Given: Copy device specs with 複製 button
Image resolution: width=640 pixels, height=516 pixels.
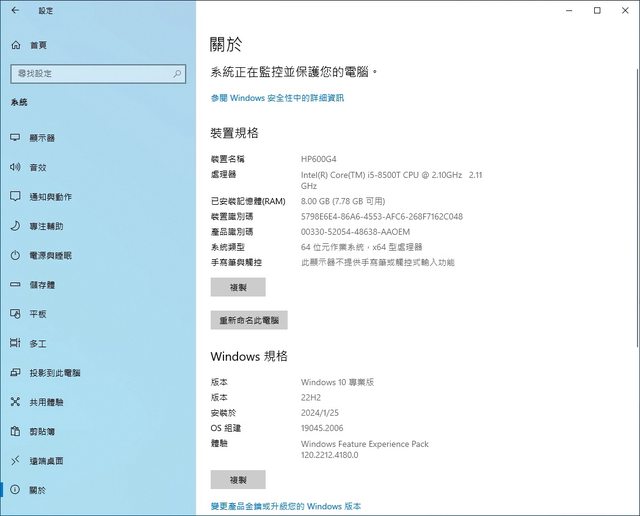Looking at the screenshot, I should point(238,287).
